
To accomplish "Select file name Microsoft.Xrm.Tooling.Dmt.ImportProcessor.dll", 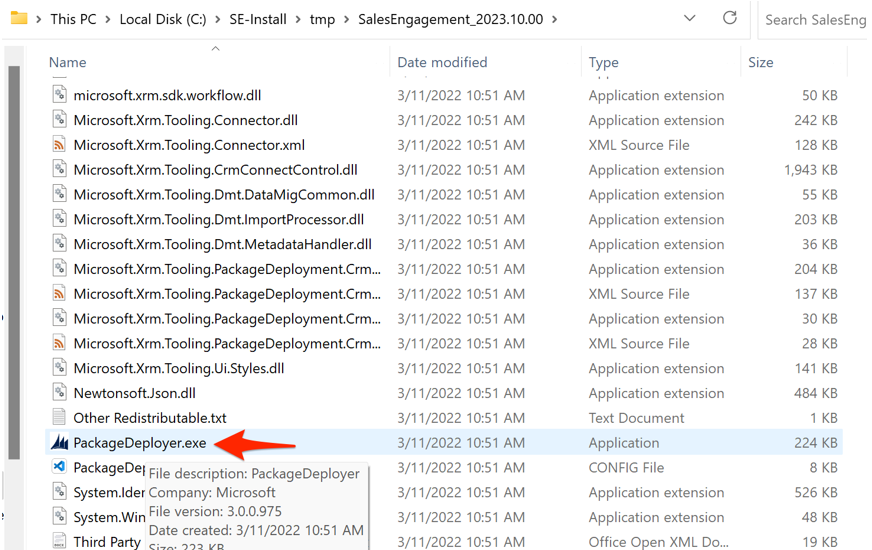I will pyautogui.click(x=219, y=219).
